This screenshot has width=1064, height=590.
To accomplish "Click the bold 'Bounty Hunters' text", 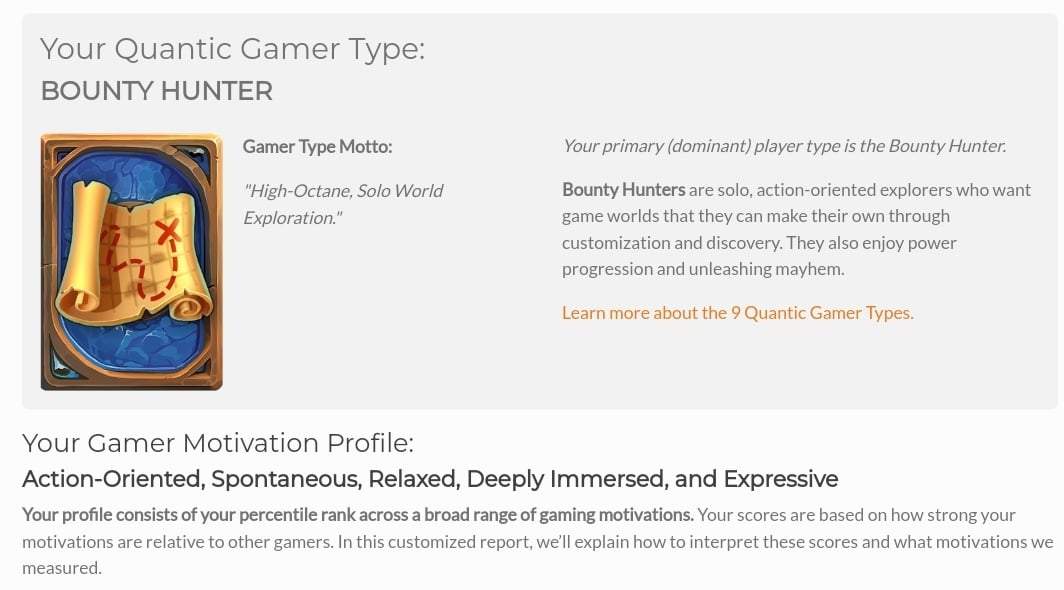I will click(x=624, y=189).
